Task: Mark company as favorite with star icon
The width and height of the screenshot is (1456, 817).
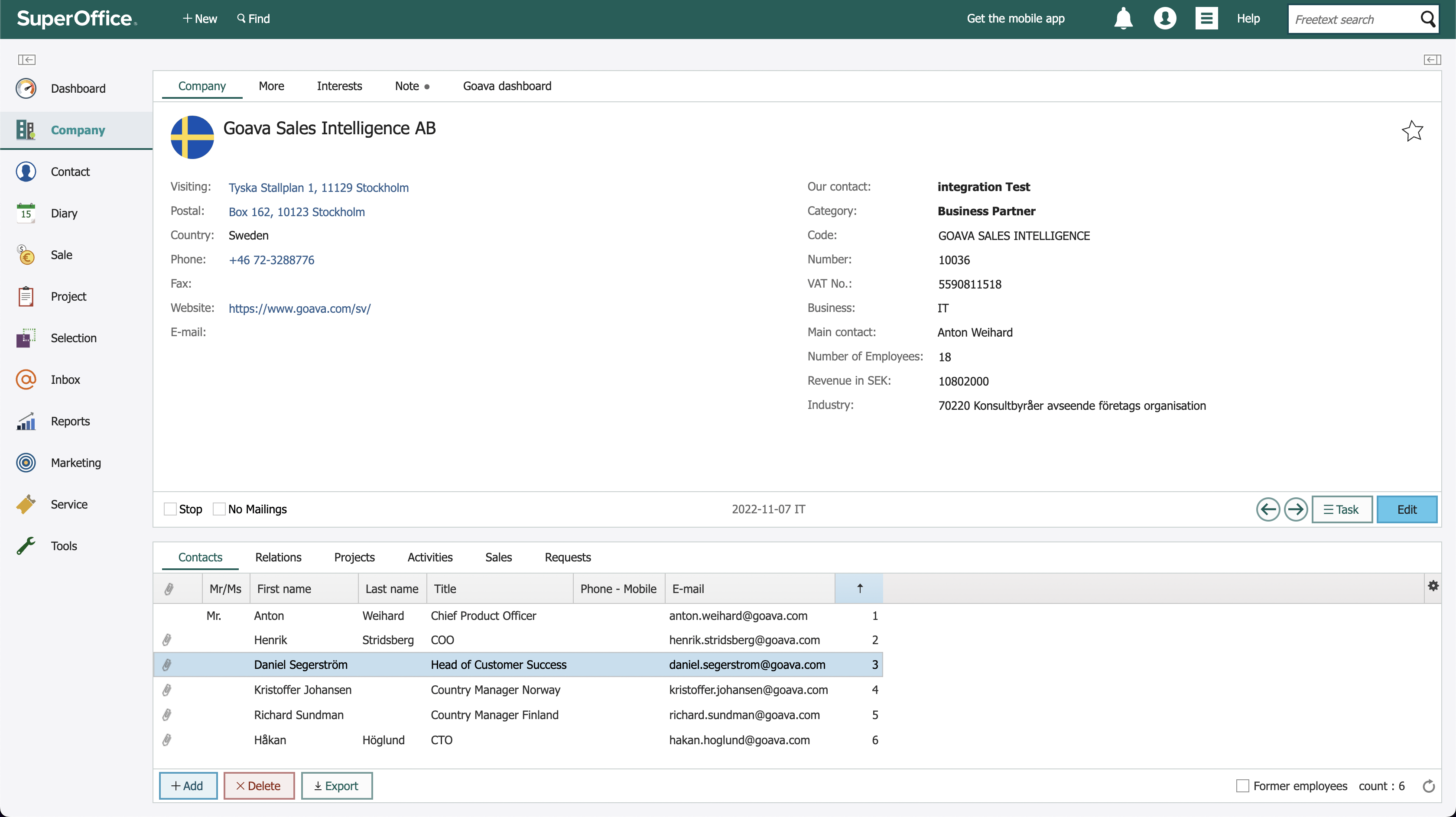Action: coord(1413,131)
